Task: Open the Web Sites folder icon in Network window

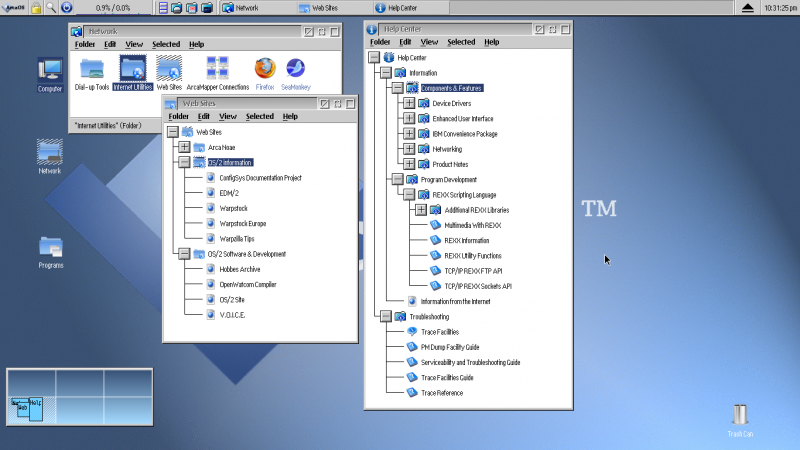Action: pyautogui.click(x=169, y=74)
